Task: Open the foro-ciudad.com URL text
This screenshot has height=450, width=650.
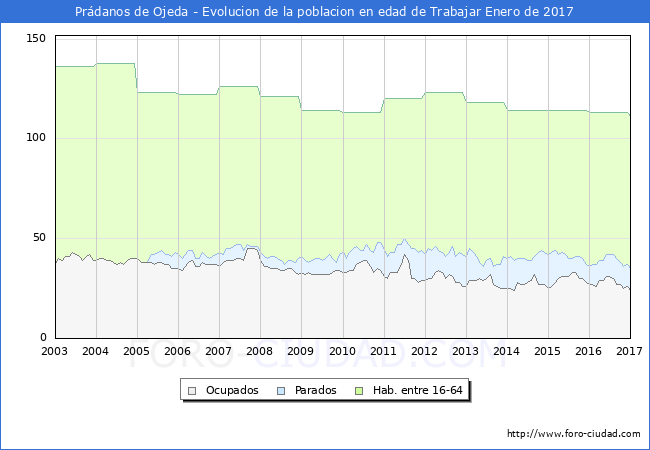Action: click(574, 434)
